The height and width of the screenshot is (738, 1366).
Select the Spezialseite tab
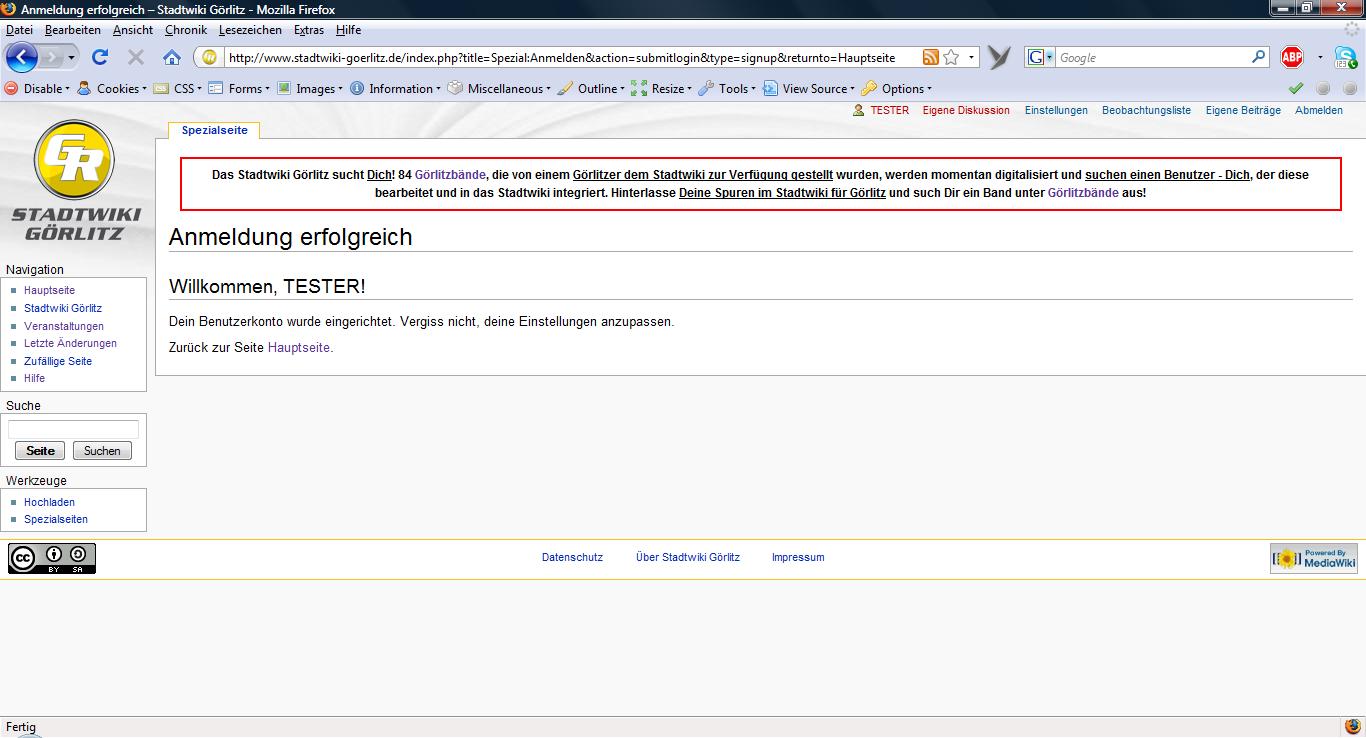click(214, 130)
